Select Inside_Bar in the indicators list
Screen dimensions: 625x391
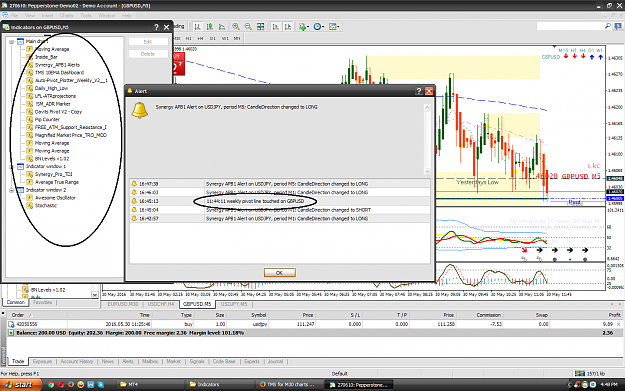tap(46, 57)
